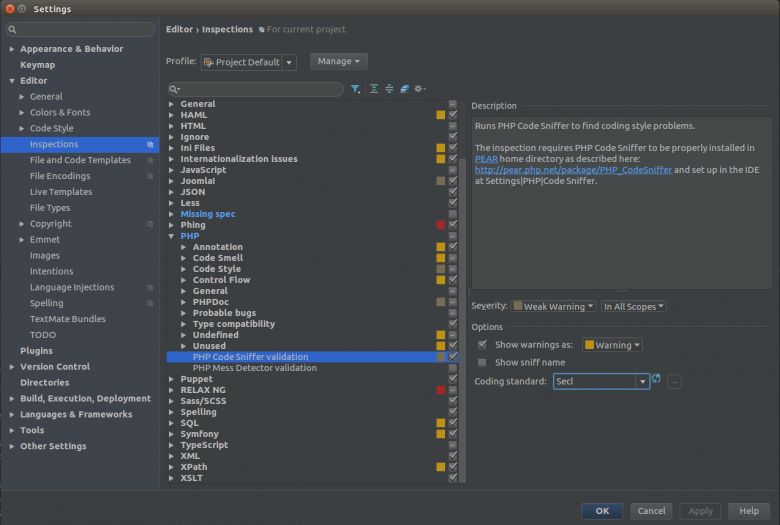This screenshot has height=525, width=780.
Task: Open the gear settings menu icon
Action: pyautogui.click(x=420, y=89)
